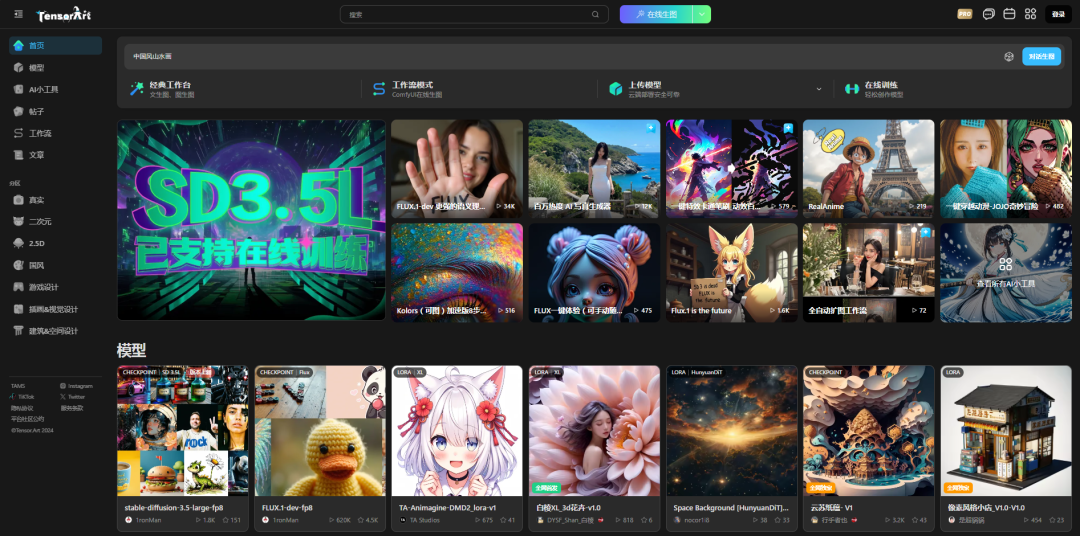The height and width of the screenshot is (536, 1080).
Task: Open 查看所有AI小工具 tile
Action: (x=1006, y=272)
